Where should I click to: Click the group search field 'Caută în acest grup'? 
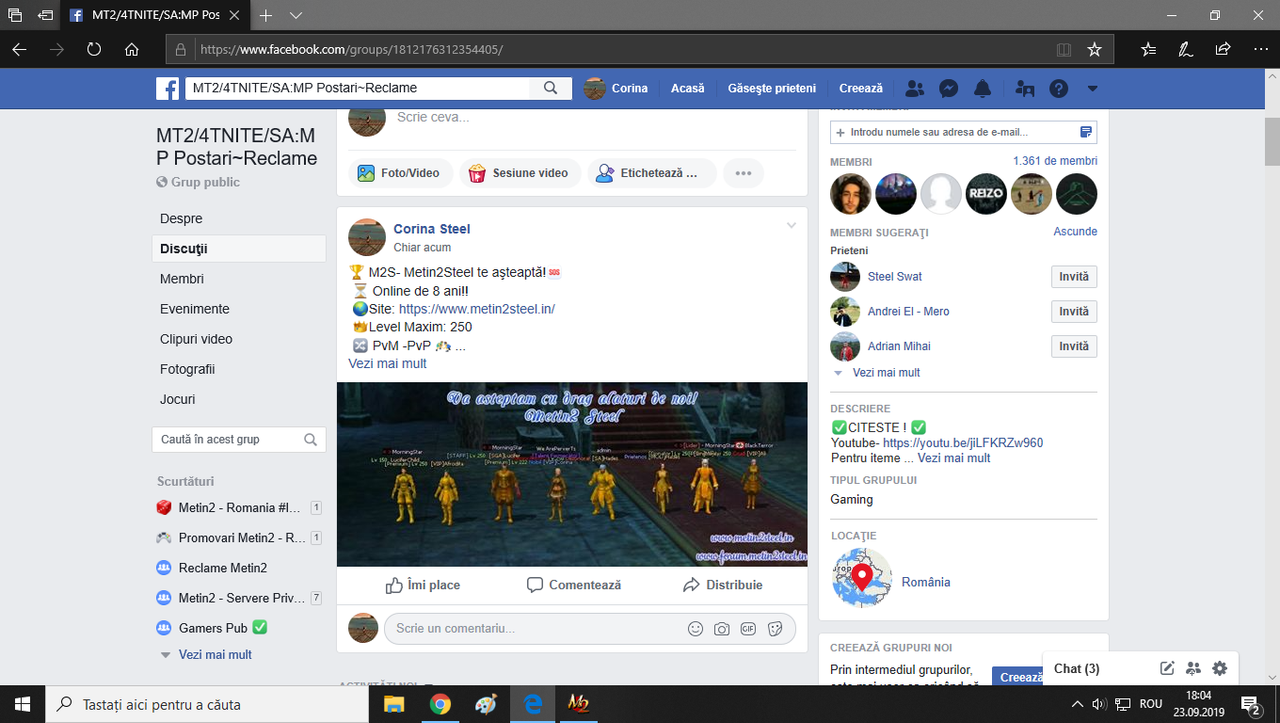(239, 439)
